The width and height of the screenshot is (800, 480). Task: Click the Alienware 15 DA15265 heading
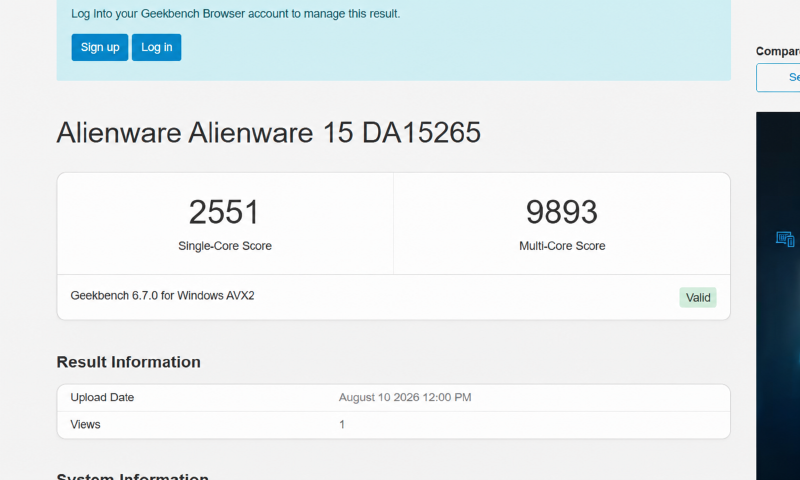268,133
